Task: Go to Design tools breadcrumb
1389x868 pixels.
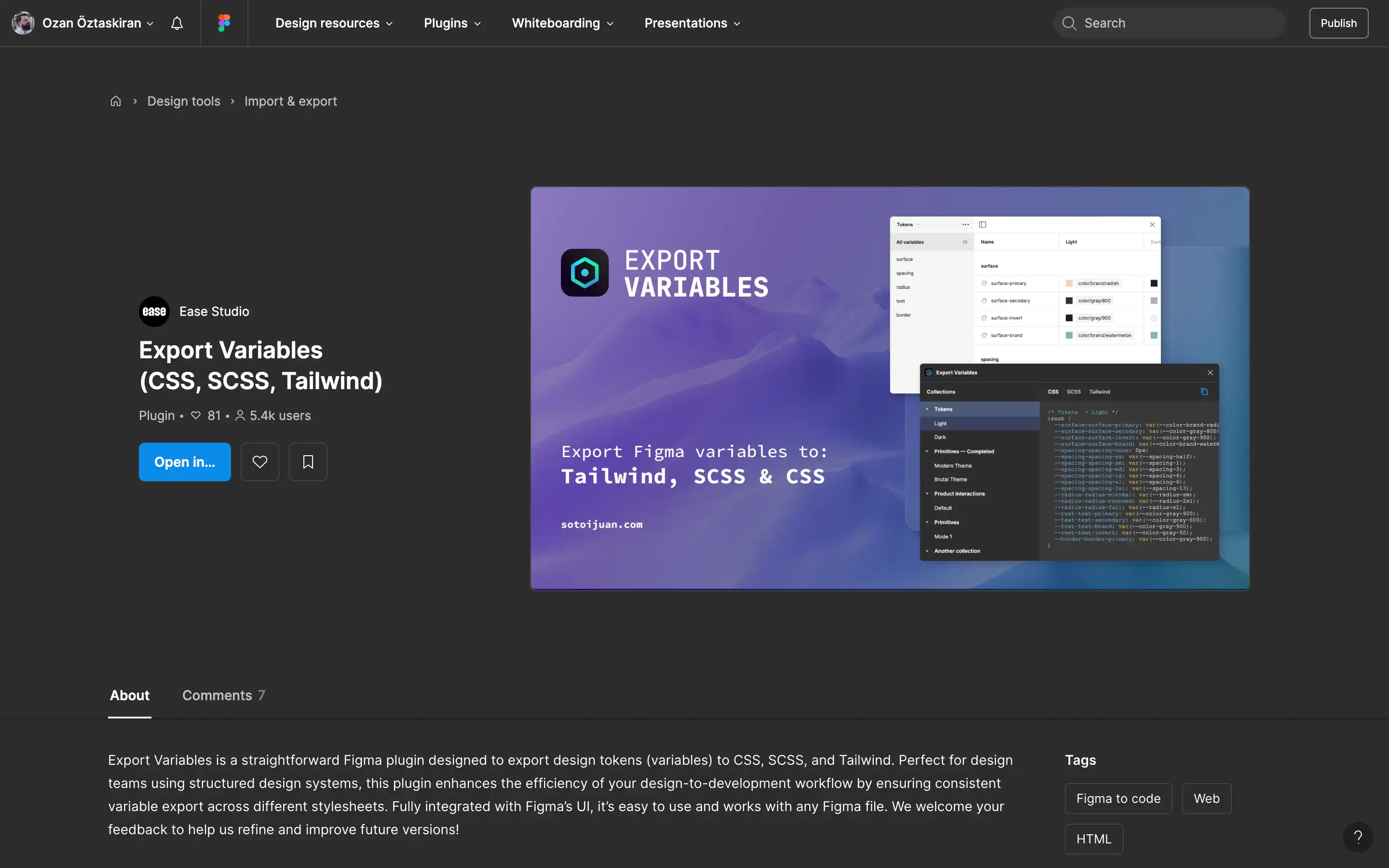Action: 184,101
